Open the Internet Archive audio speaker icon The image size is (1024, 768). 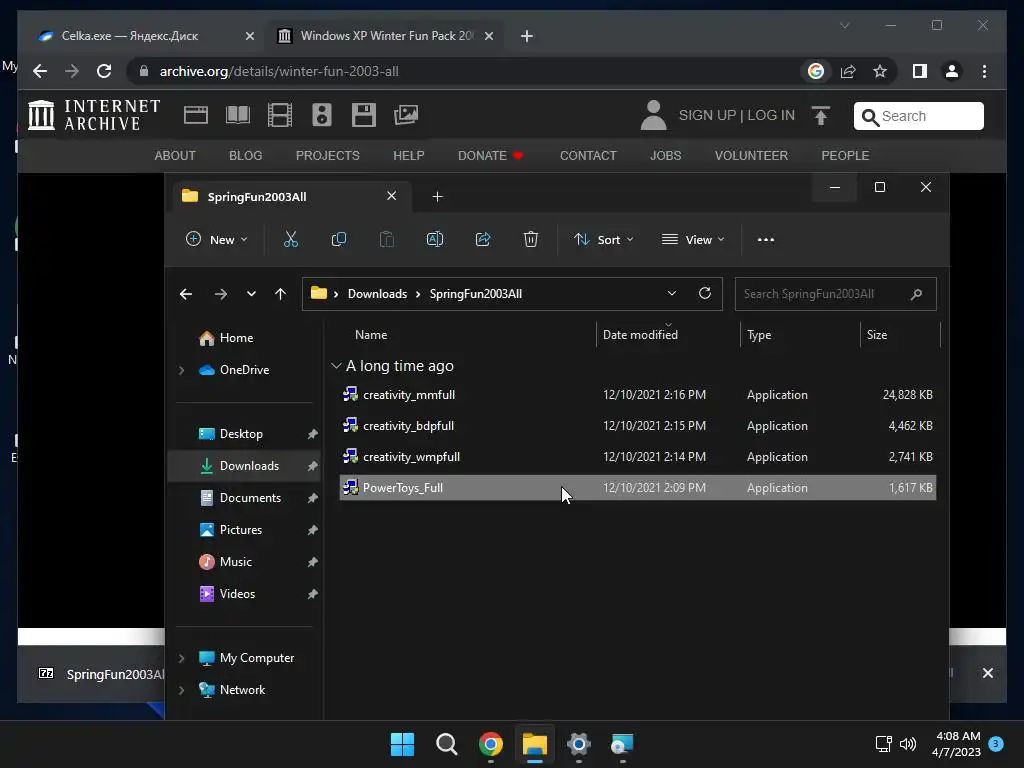pyautogui.click(x=322, y=115)
